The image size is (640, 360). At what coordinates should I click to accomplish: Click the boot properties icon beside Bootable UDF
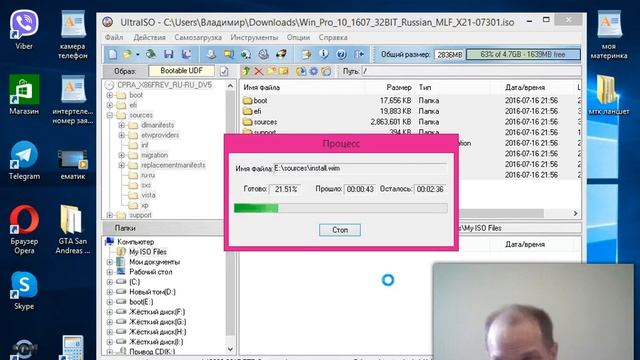click(224, 71)
